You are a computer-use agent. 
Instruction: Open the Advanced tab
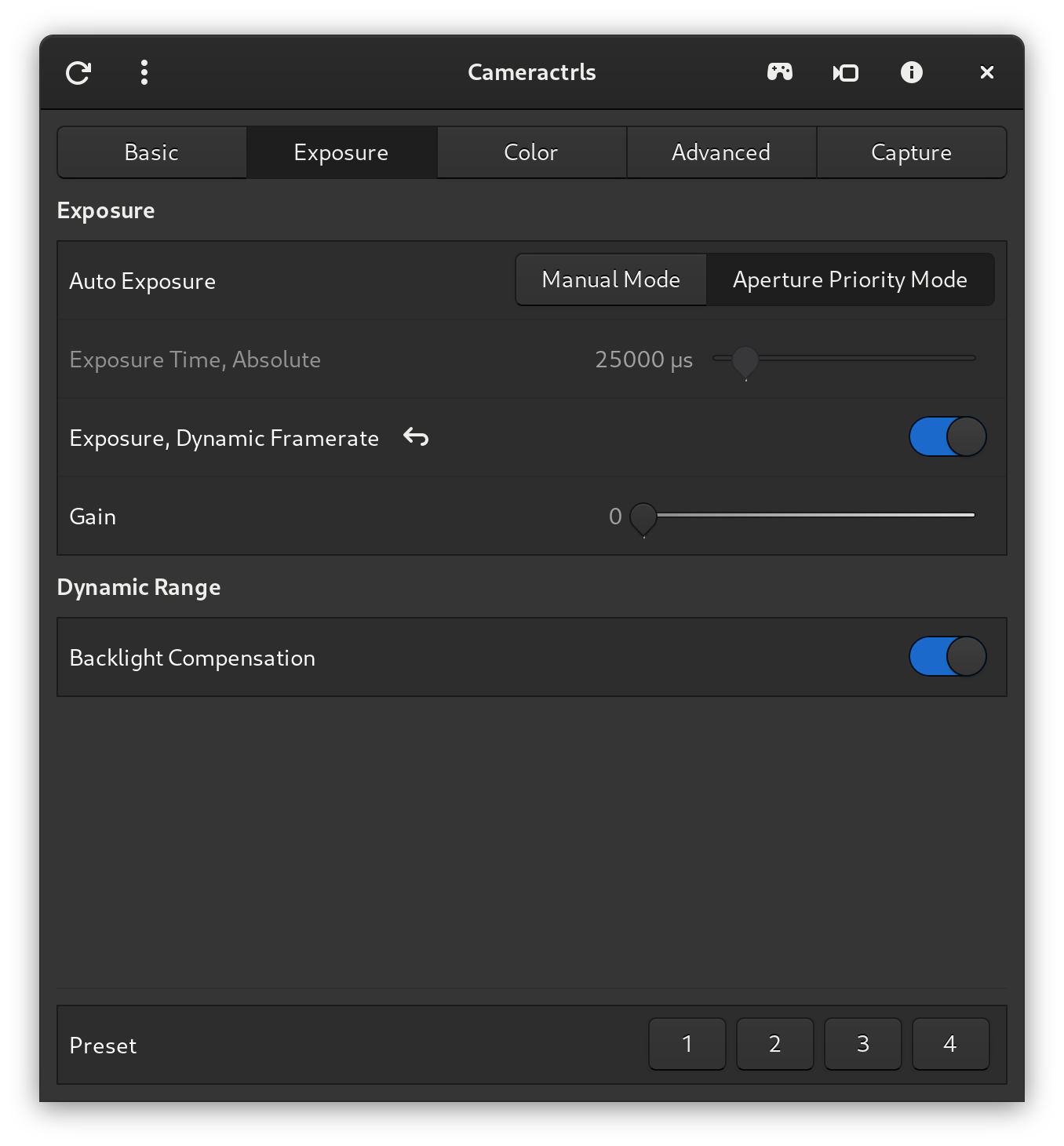(721, 153)
